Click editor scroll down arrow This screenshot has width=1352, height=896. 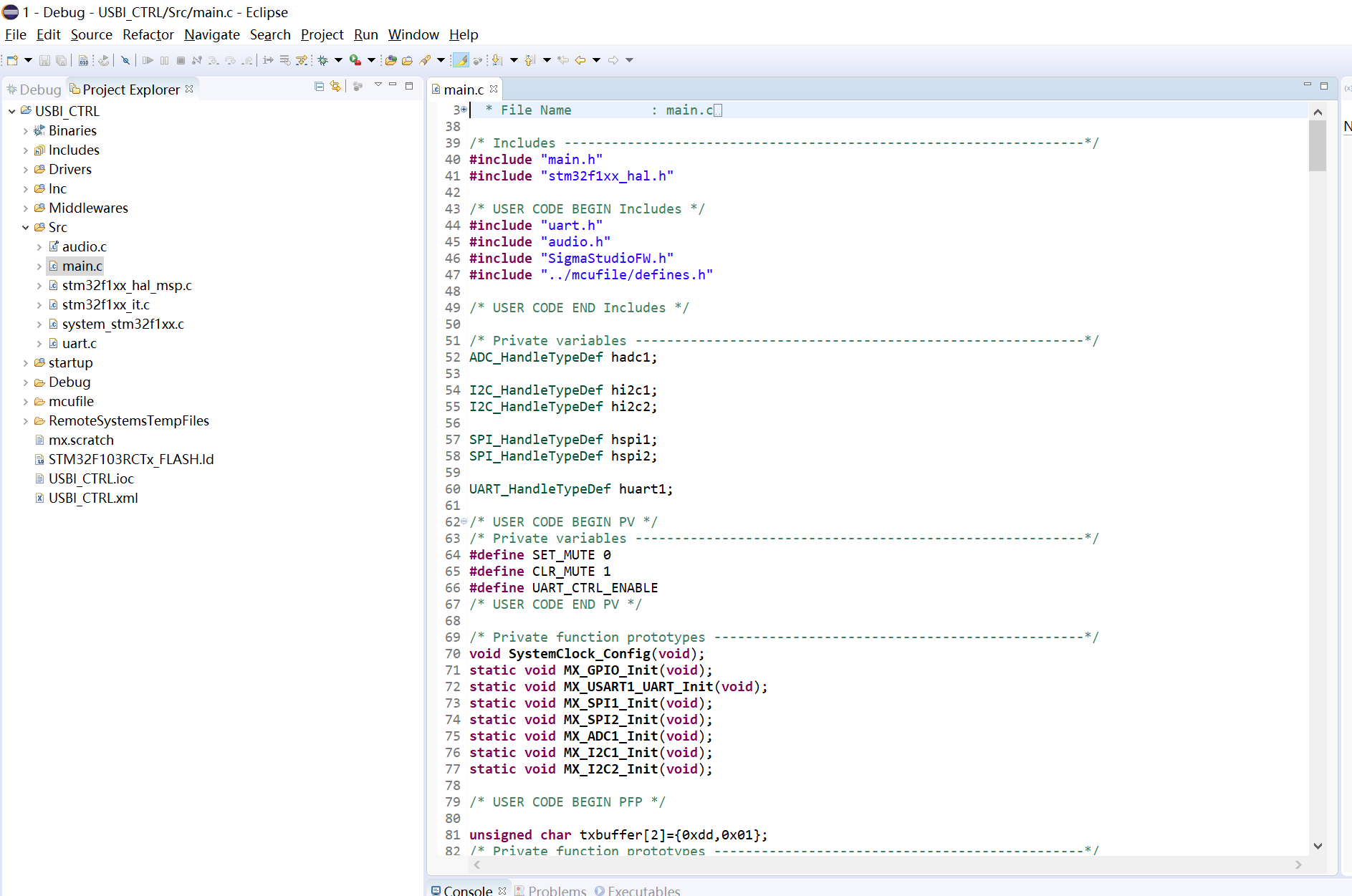pos(1318,846)
